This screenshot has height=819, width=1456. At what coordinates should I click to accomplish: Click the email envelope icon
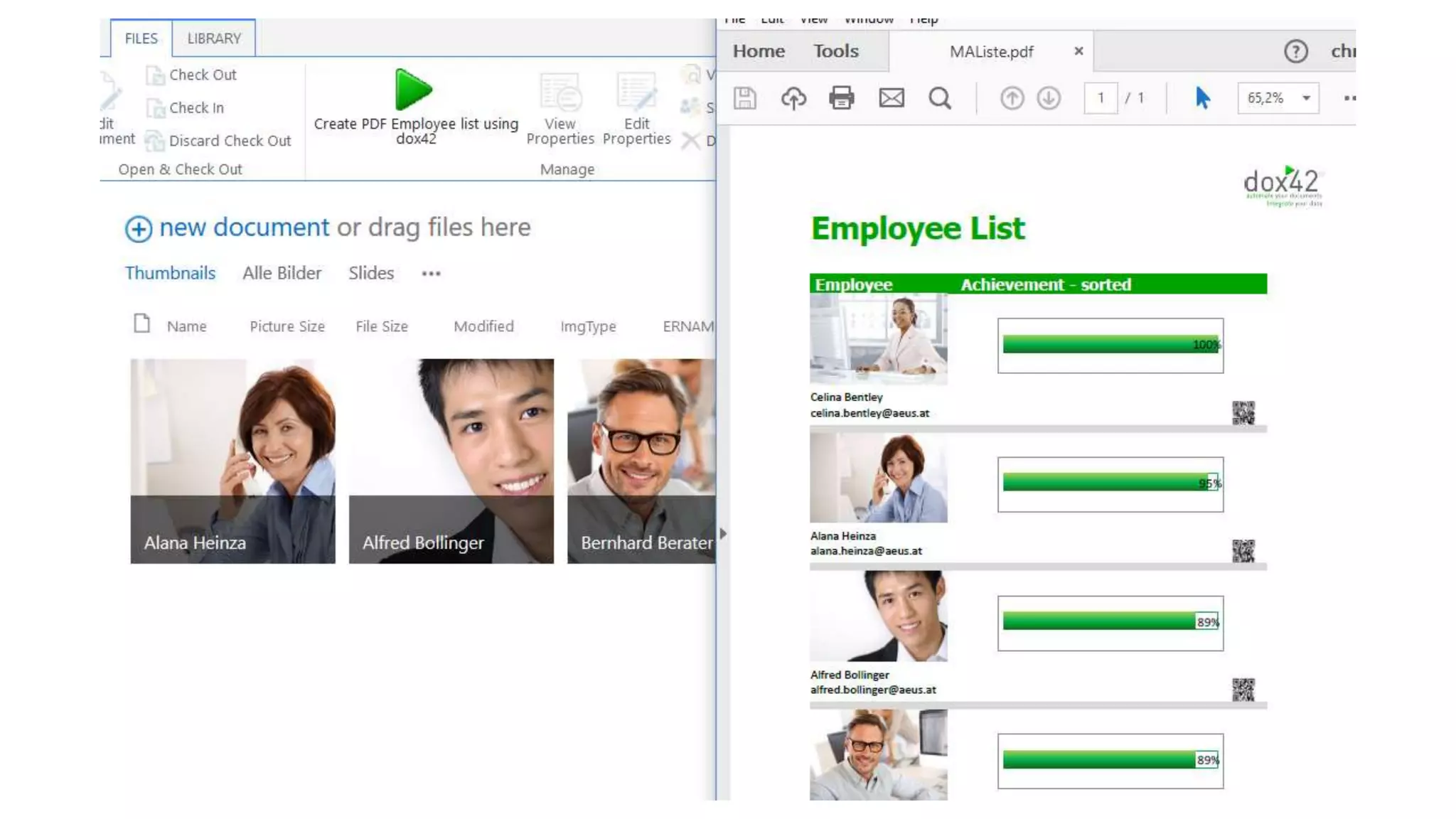coord(891,98)
